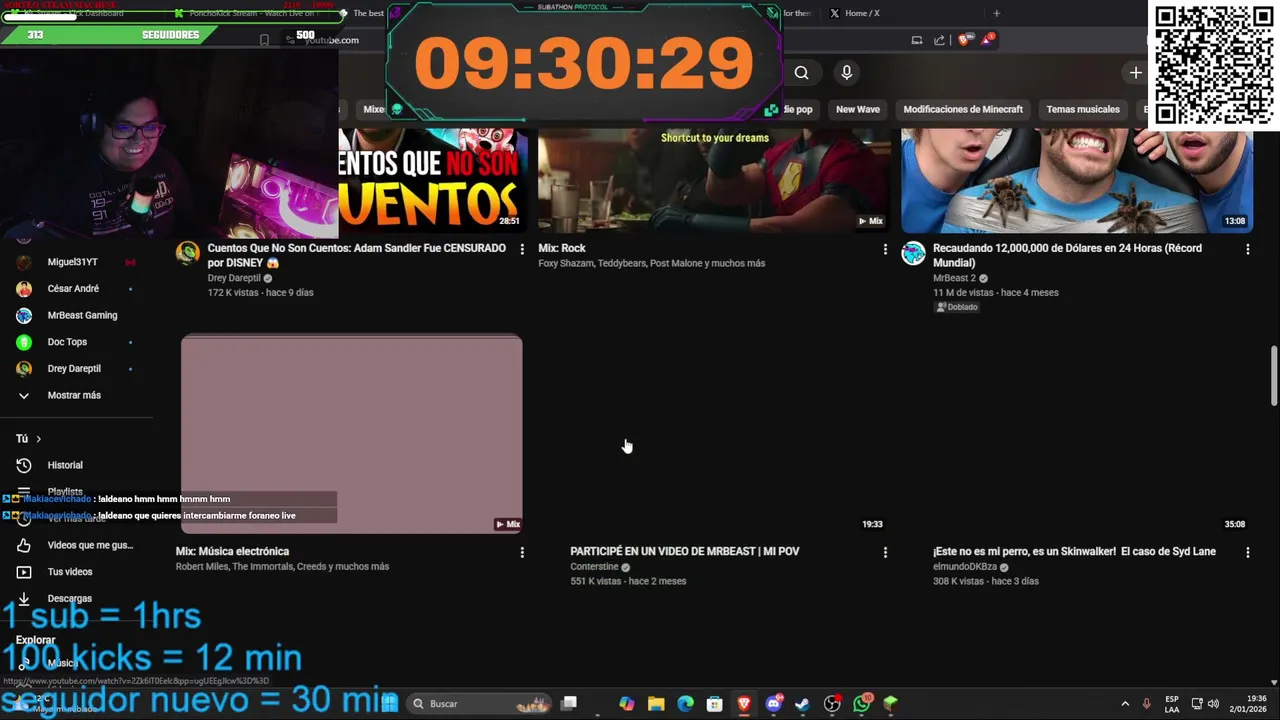Show hidden system tray icons

pyautogui.click(x=1124, y=704)
